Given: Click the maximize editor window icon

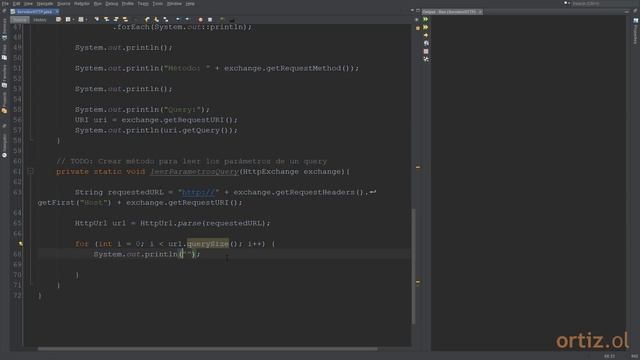Looking at the screenshot, I should point(418,10).
